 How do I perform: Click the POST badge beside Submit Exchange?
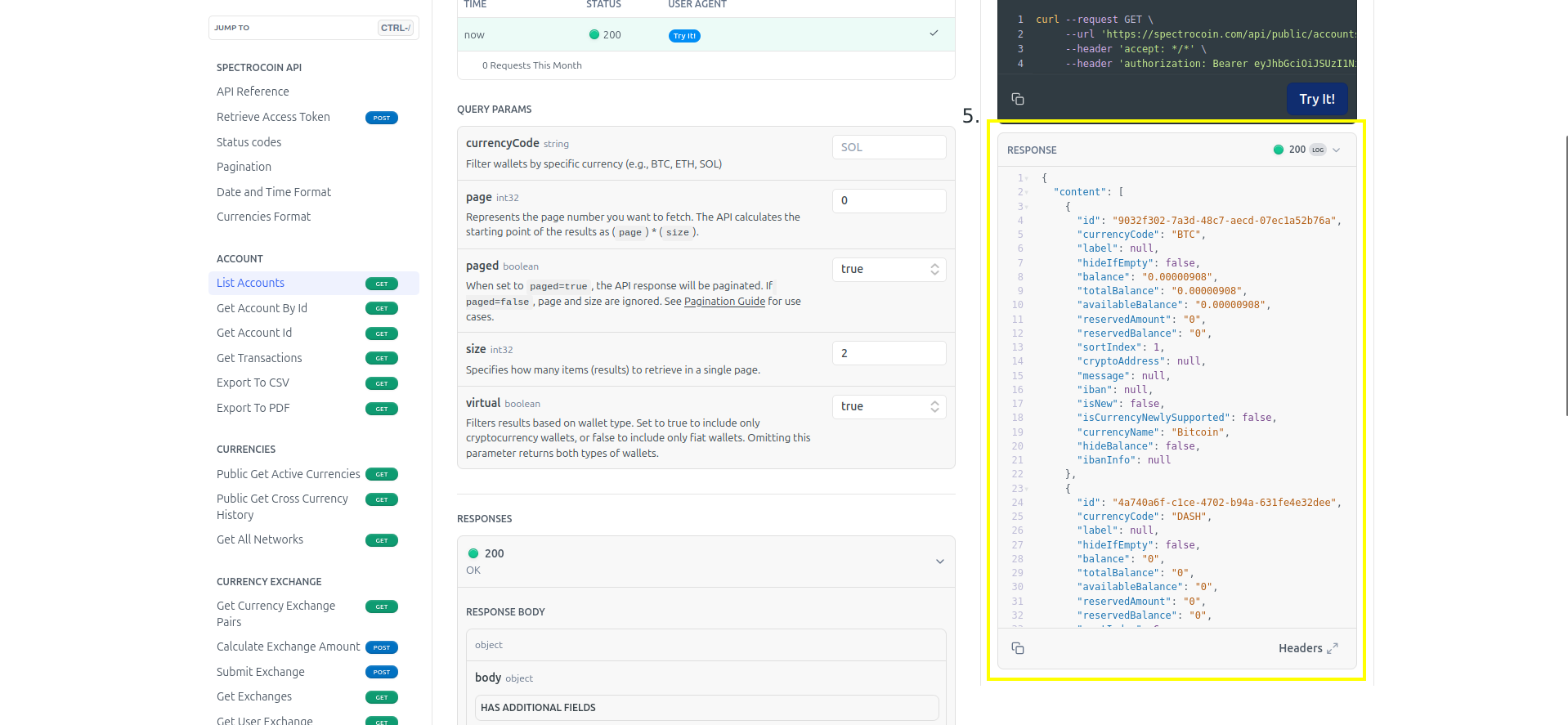[x=382, y=672]
